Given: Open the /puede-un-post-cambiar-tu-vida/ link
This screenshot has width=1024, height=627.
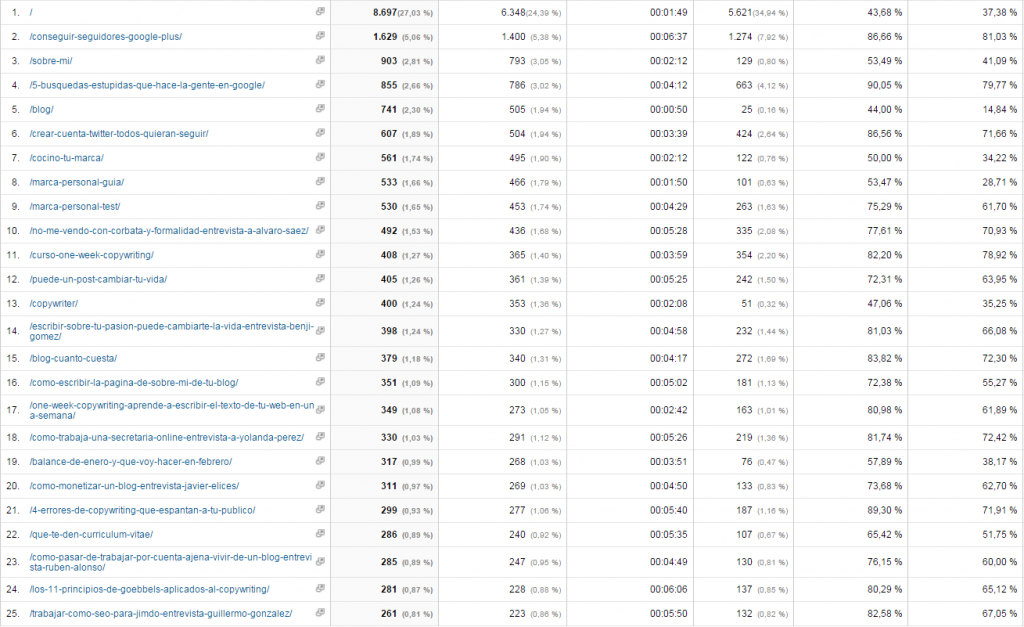Looking at the screenshot, I should point(98,279).
